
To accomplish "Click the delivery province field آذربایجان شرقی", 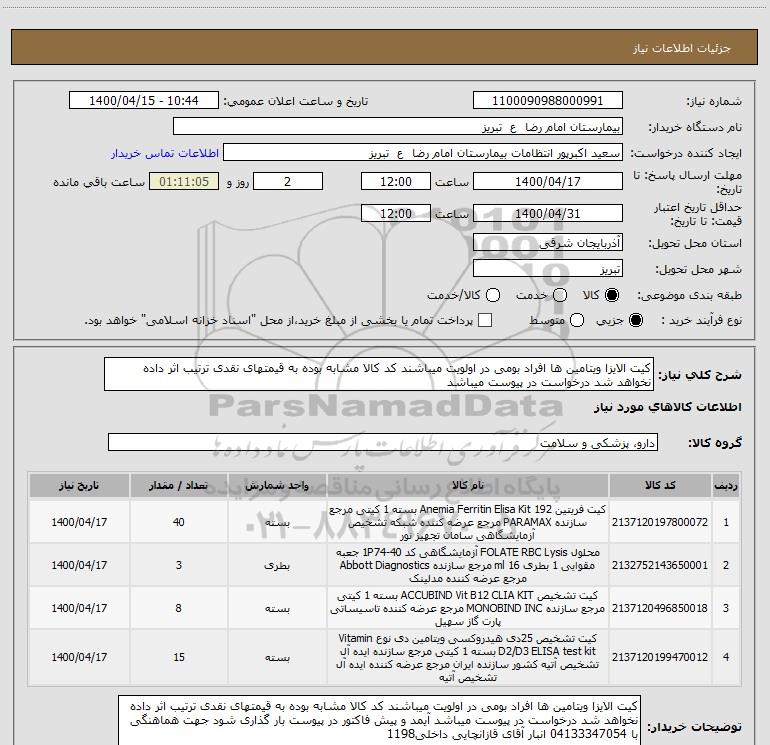I will click(x=548, y=242).
